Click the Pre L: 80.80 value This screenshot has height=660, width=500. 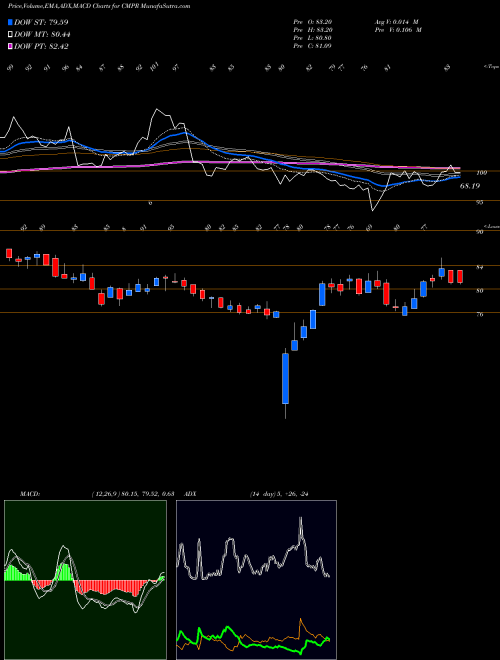coord(312,38)
